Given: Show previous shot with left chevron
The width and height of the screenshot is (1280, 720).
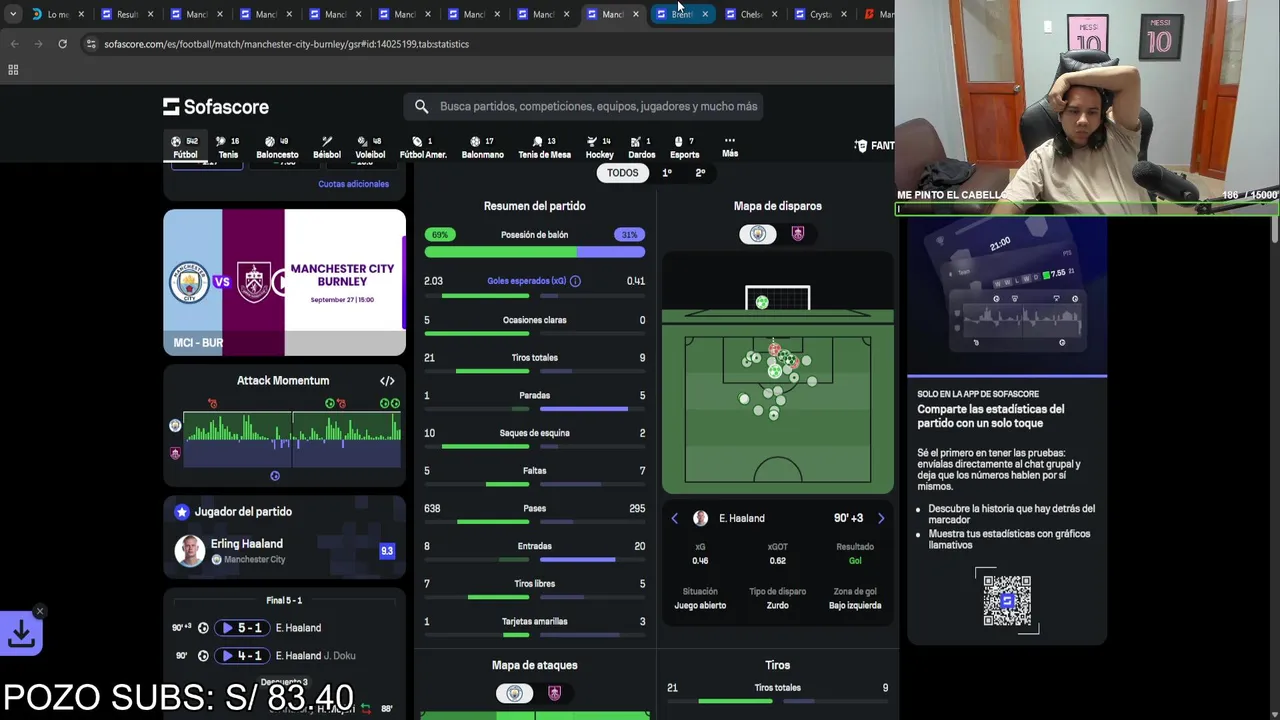Looking at the screenshot, I should point(674,518).
